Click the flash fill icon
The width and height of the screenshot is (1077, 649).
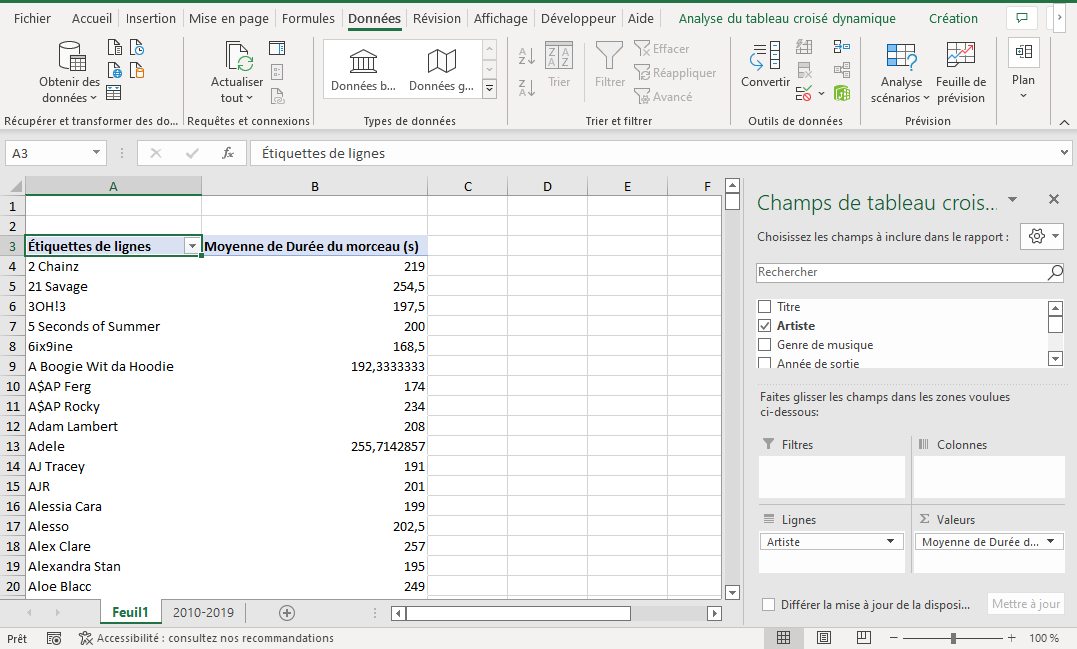click(804, 47)
